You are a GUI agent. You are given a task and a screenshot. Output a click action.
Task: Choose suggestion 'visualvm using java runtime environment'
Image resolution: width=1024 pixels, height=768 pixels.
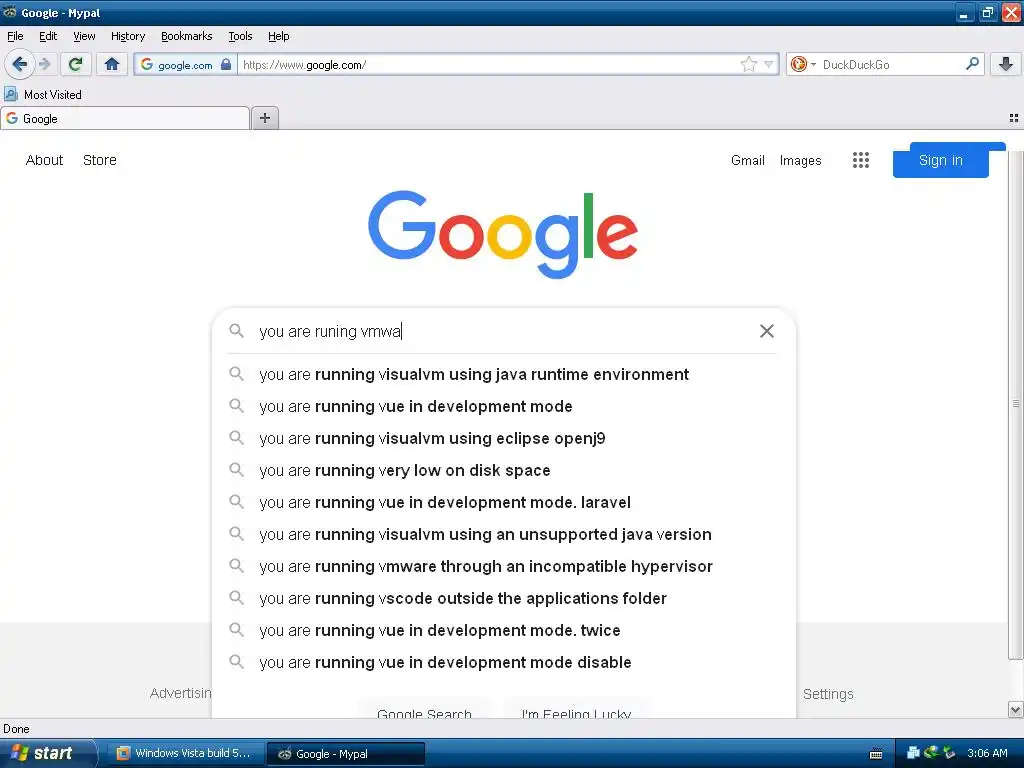click(x=502, y=374)
